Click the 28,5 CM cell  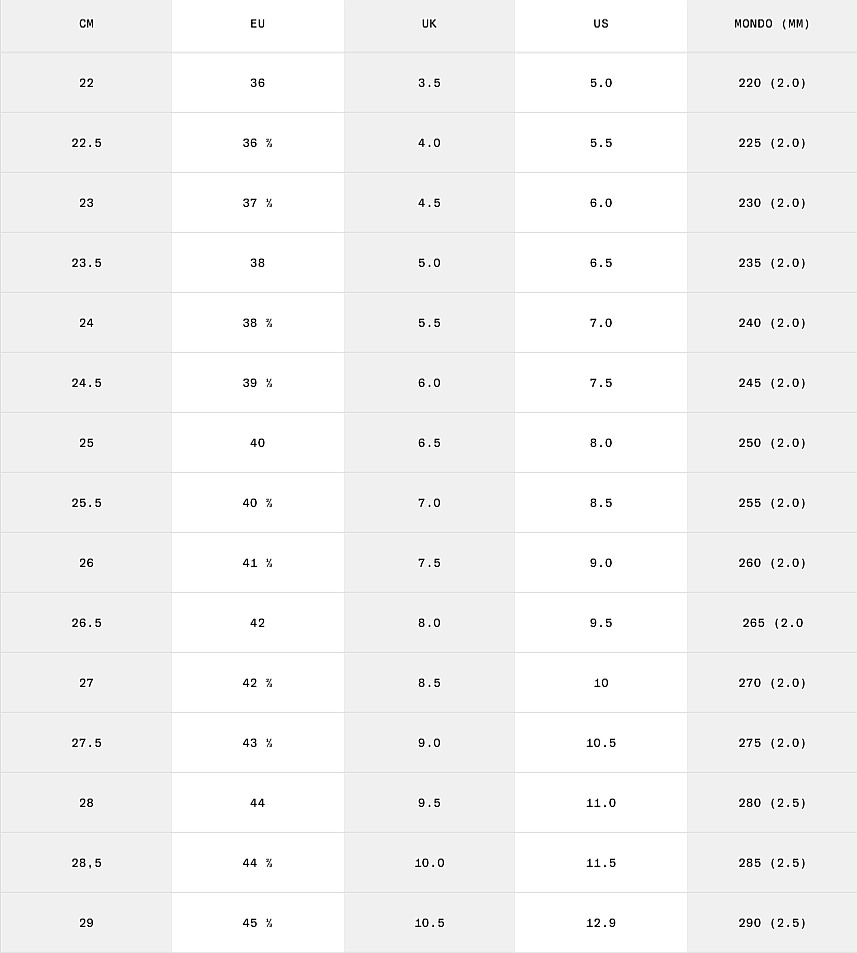pos(86,863)
